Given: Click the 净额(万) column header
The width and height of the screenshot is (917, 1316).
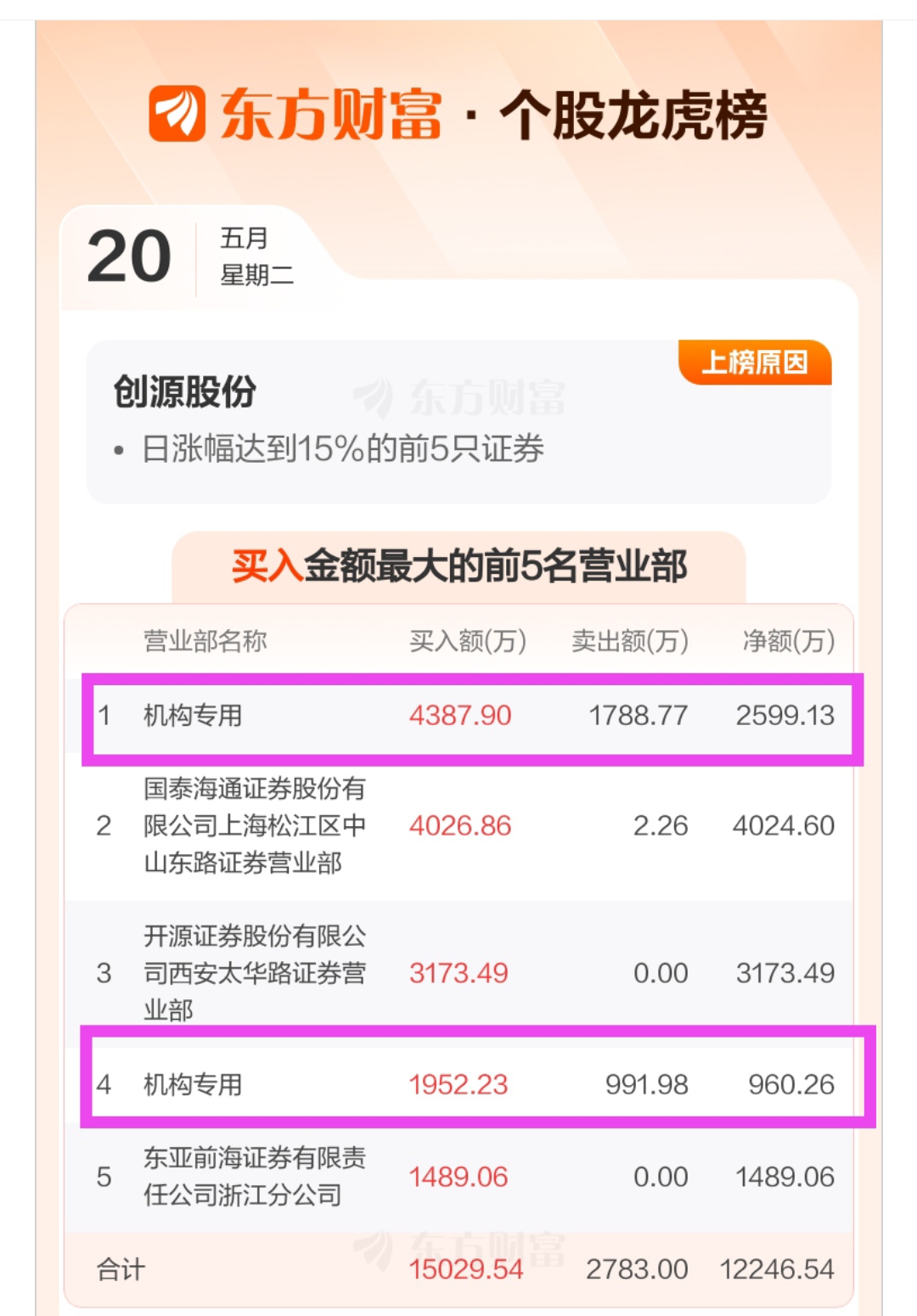Looking at the screenshot, I should [x=789, y=641].
